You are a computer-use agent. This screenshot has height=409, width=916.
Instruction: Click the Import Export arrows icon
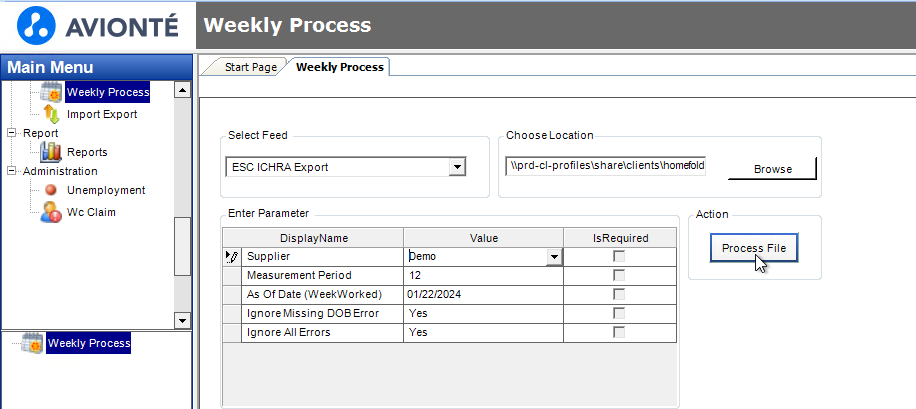click(x=51, y=114)
